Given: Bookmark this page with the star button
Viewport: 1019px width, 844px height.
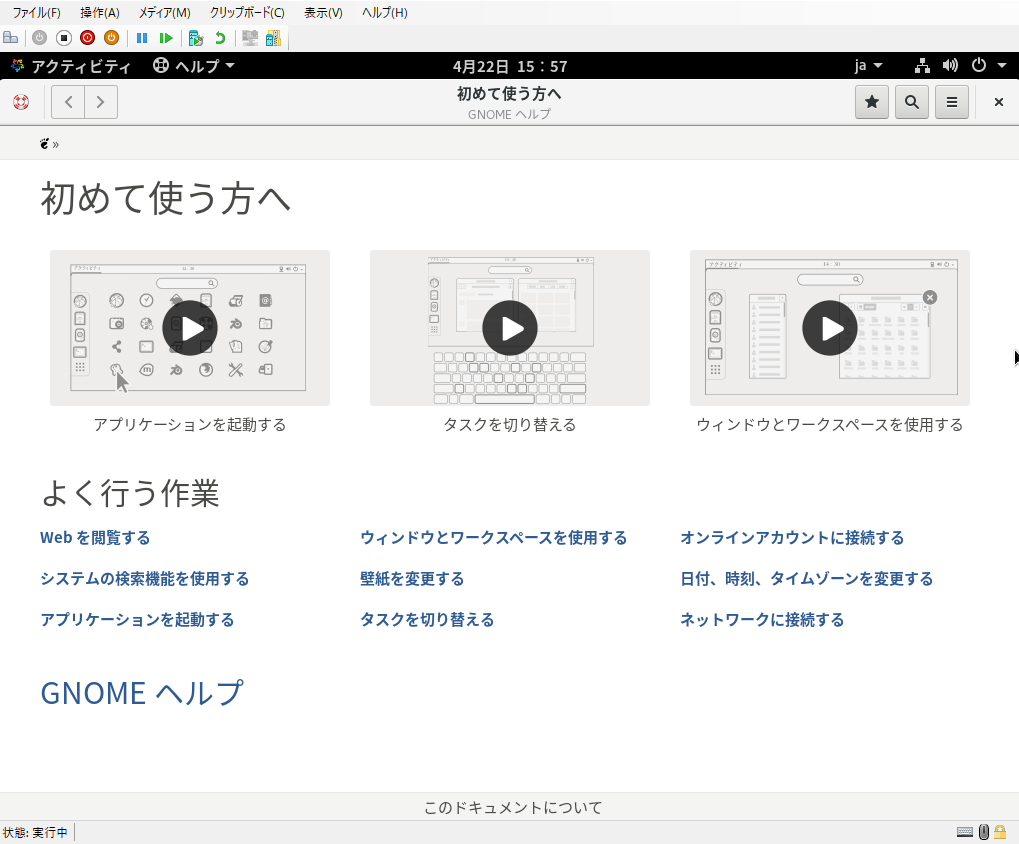Looking at the screenshot, I should (x=871, y=102).
